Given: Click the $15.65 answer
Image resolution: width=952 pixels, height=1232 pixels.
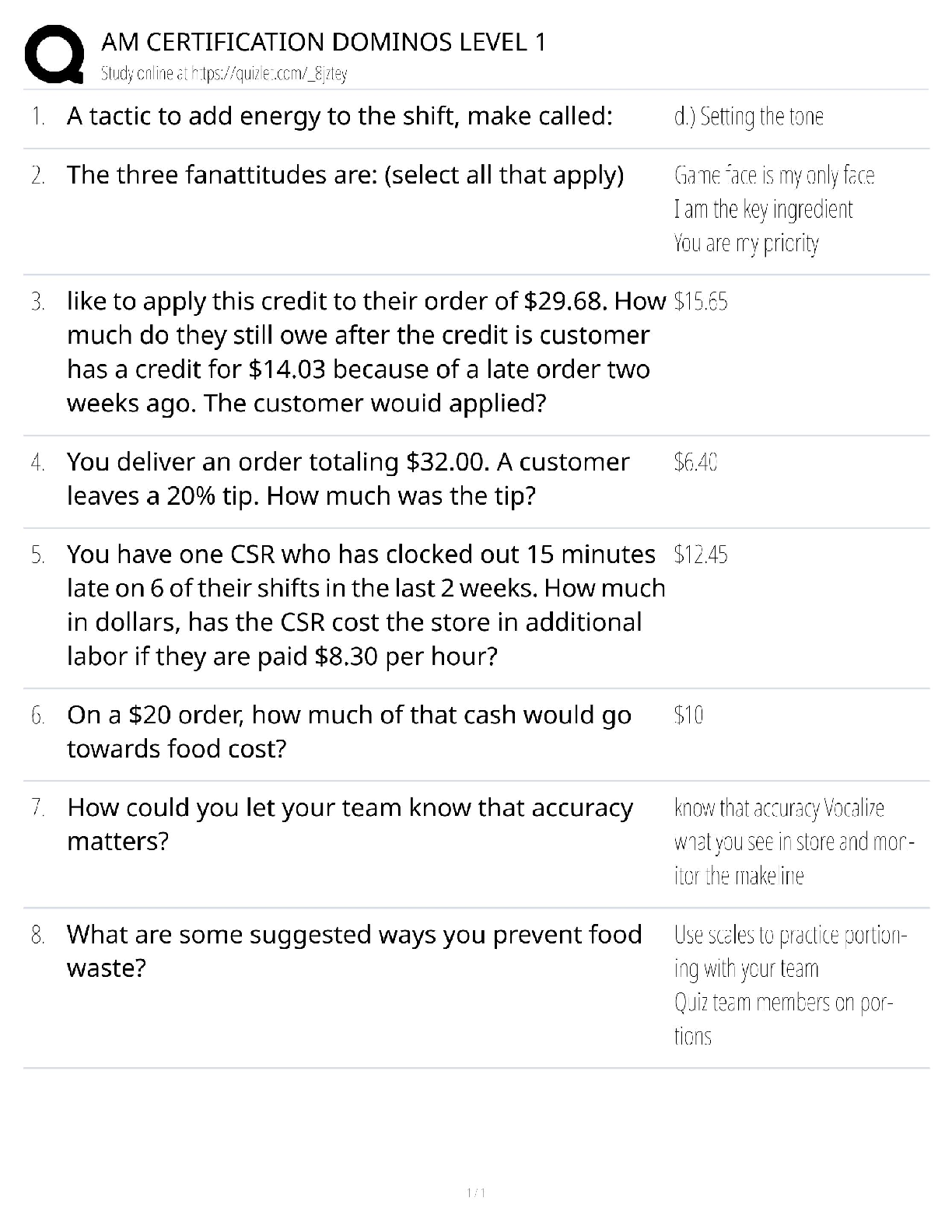Looking at the screenshot, I should pyautogui.click(x=701, y=302).
